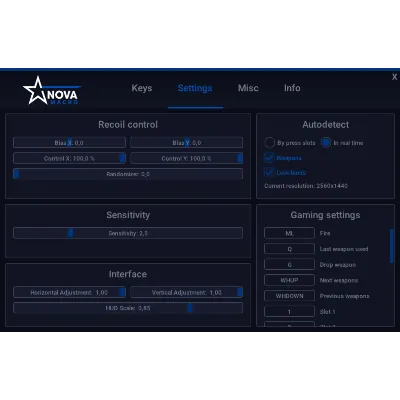
Task: Click the Bias Y slider
Action: pyautogui.click(x=187, y=143)
